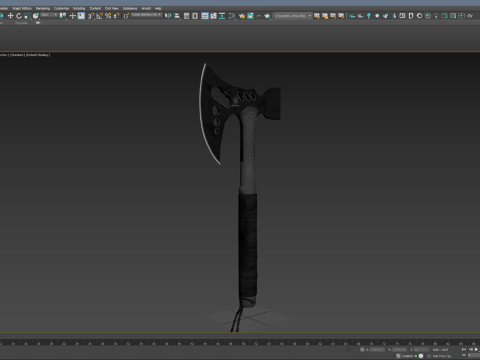Click the viewport shading label

[x=38, y=55]
